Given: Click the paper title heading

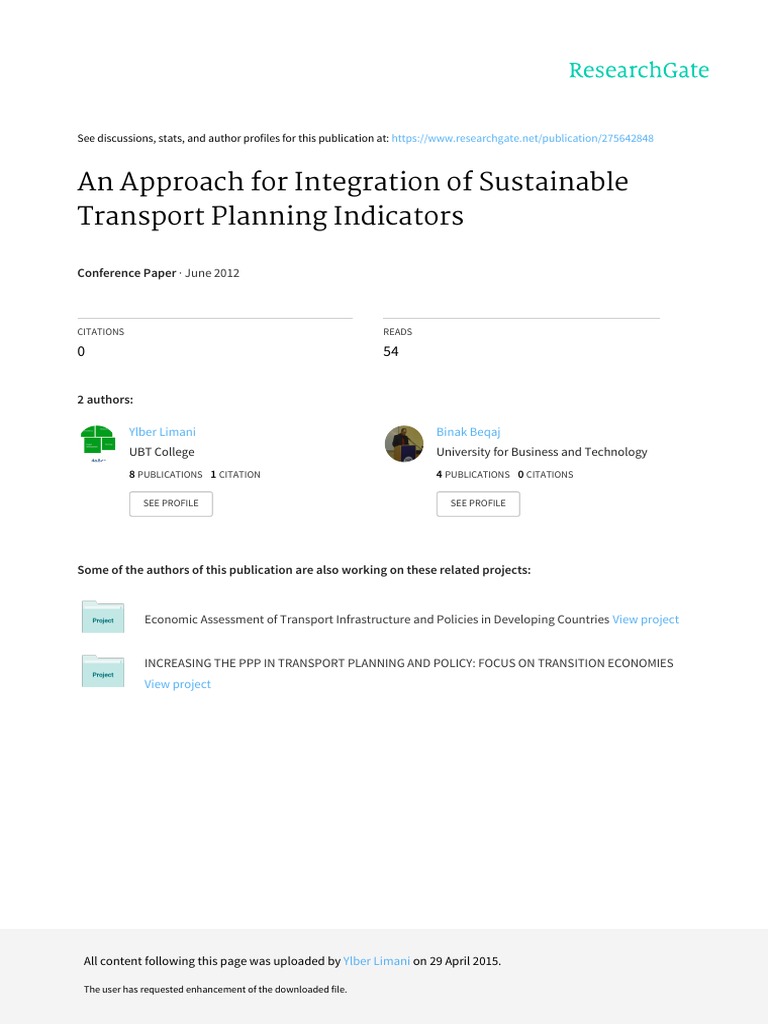Looking at the screenshot, I should click(x=353, y=199).
